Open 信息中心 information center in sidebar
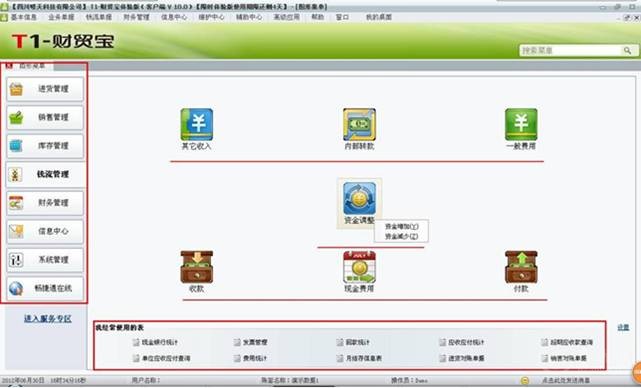Image resolution: width=641 pixels, height=388 pixels. (45, 231)
